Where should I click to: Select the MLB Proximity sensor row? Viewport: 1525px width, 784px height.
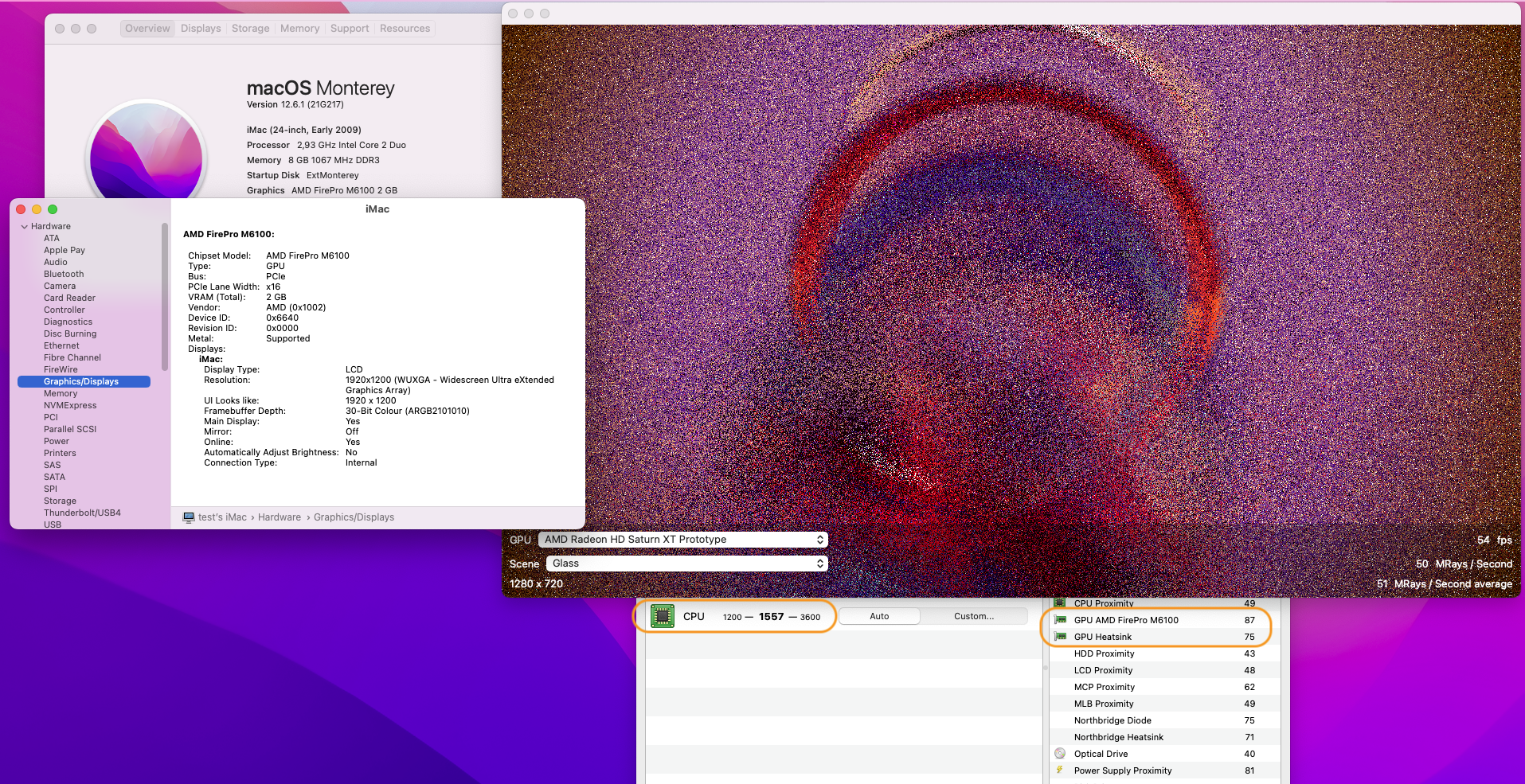click(1164, 704)
